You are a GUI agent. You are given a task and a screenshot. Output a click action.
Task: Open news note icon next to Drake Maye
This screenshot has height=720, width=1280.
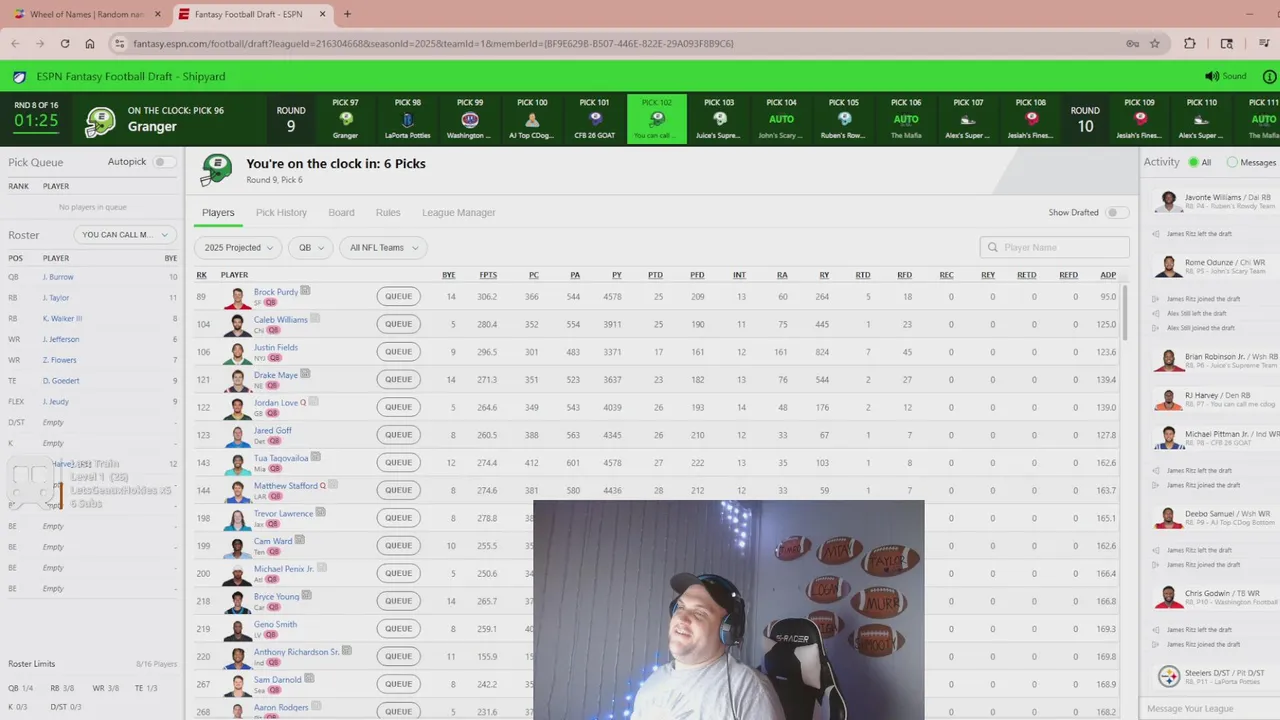pos(305,374)
